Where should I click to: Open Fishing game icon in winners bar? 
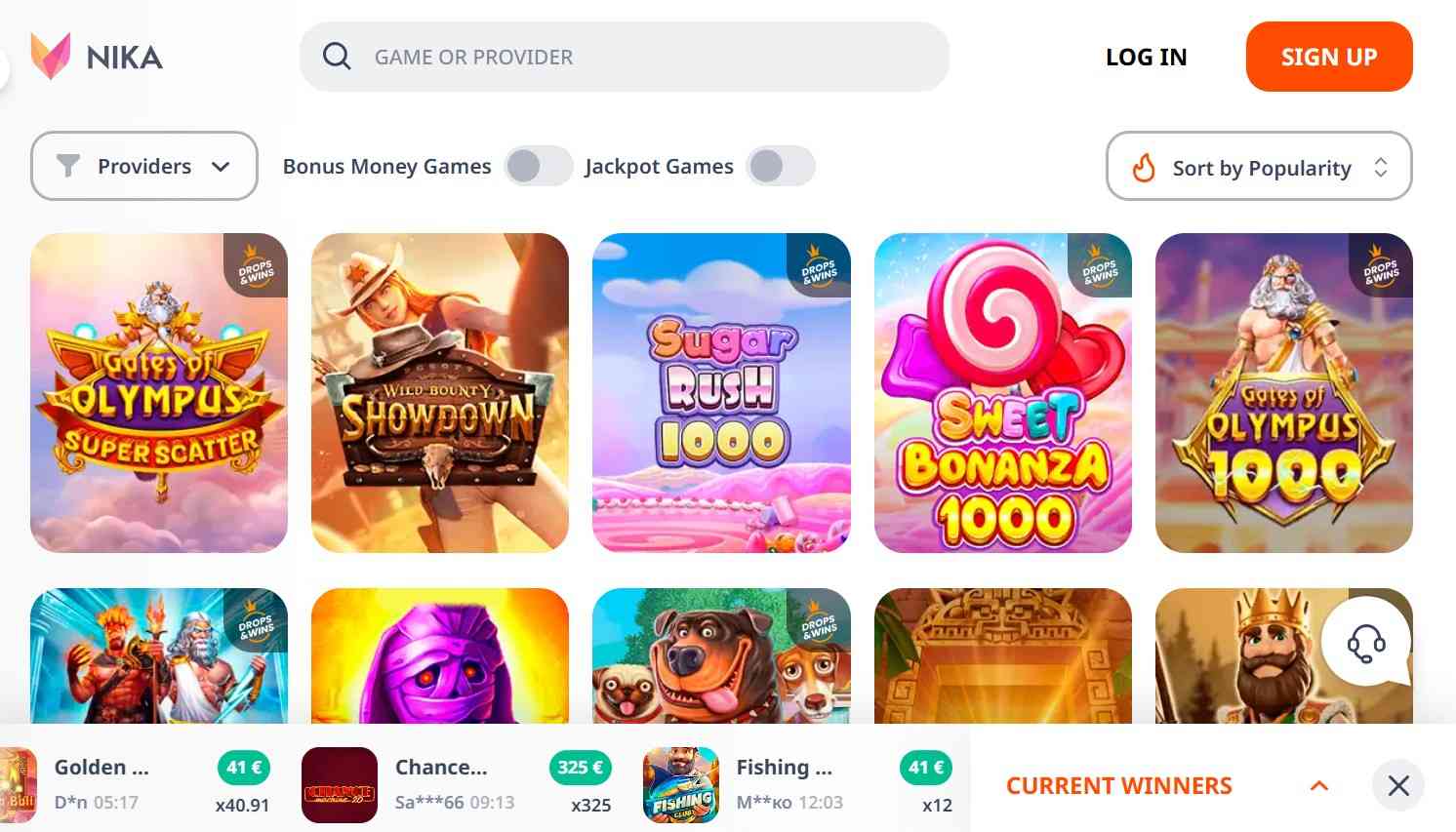pos(681,785)
